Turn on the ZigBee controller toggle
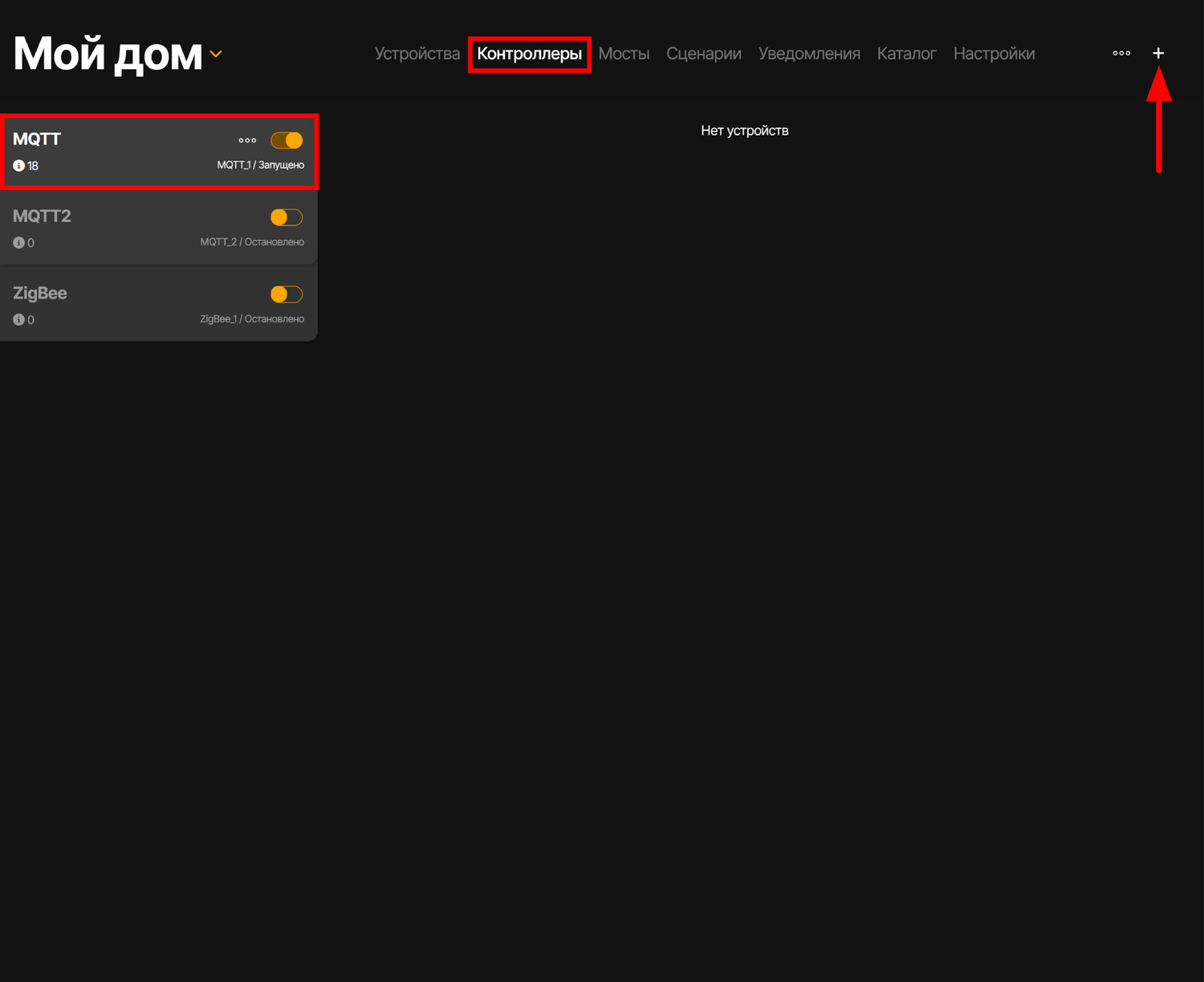 point(287,294)
